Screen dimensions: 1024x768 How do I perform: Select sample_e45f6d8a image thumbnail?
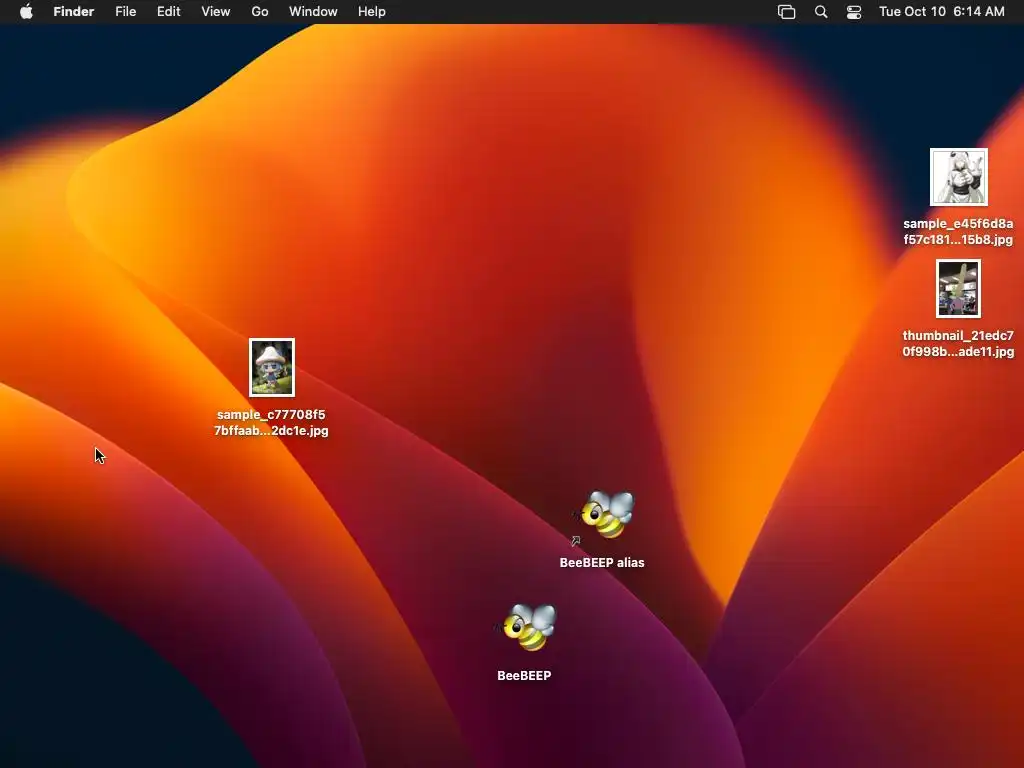pos(959,177)
